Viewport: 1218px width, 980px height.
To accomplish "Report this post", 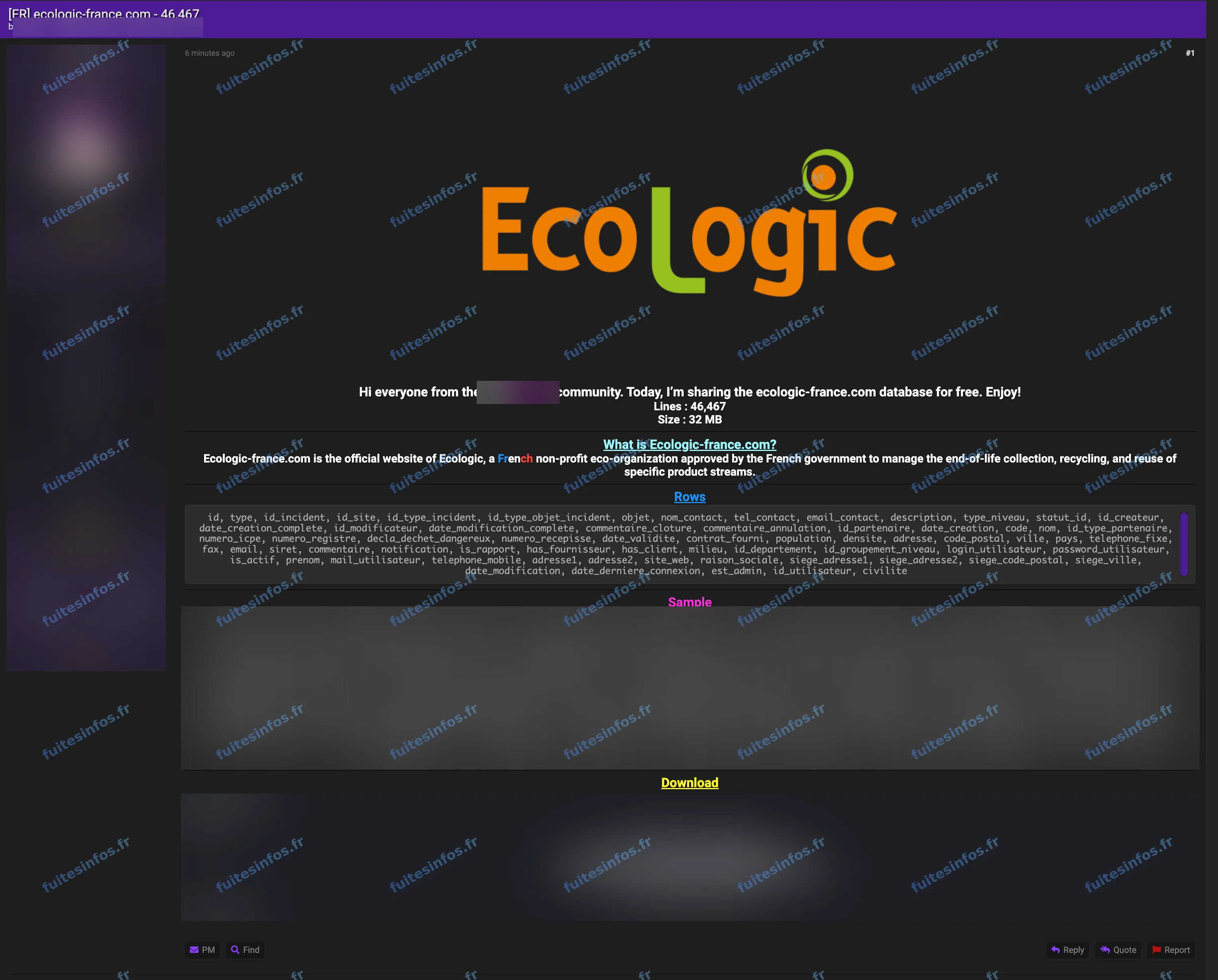I will pyautogui.click(x=1171, y=950).
